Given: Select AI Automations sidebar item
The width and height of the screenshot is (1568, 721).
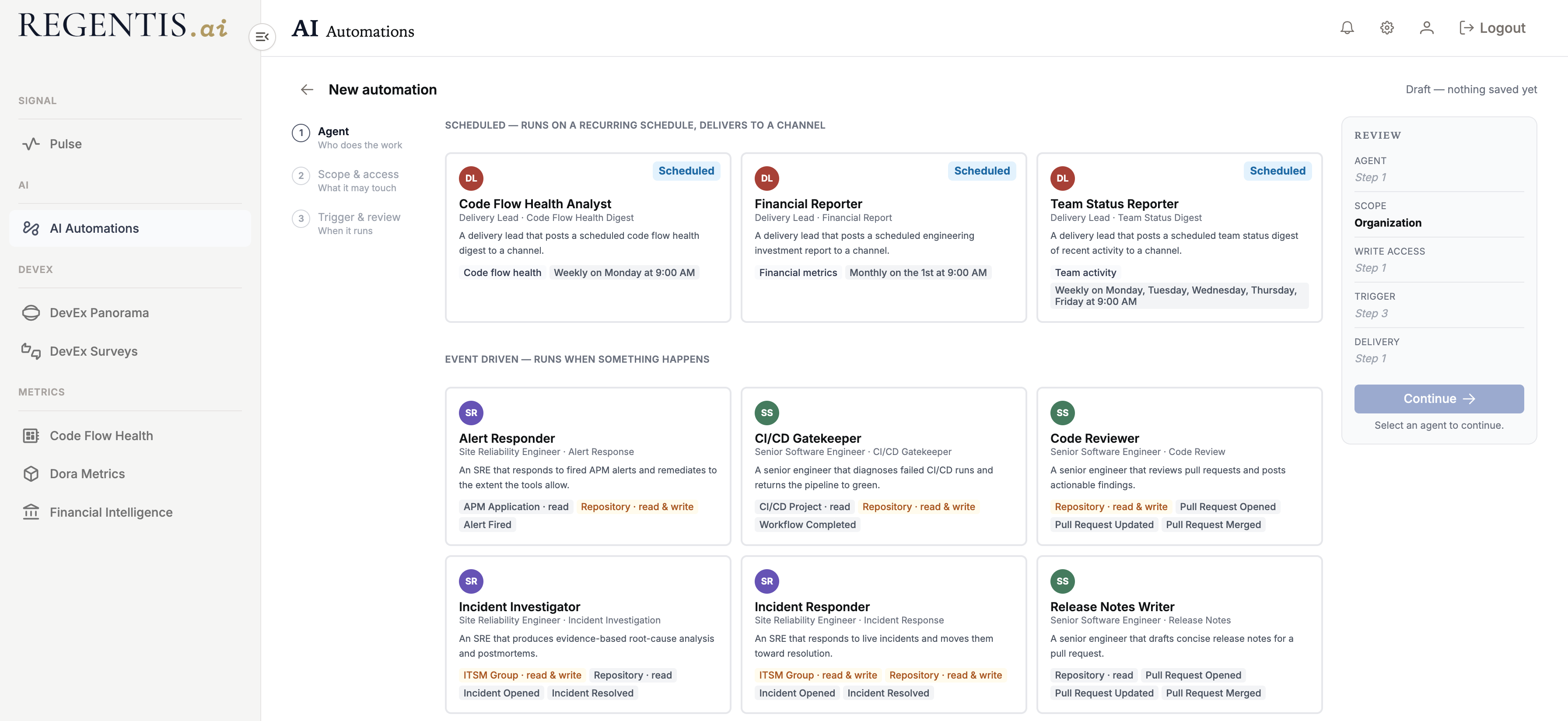Looking at the screenshot, I should [130, 228].
